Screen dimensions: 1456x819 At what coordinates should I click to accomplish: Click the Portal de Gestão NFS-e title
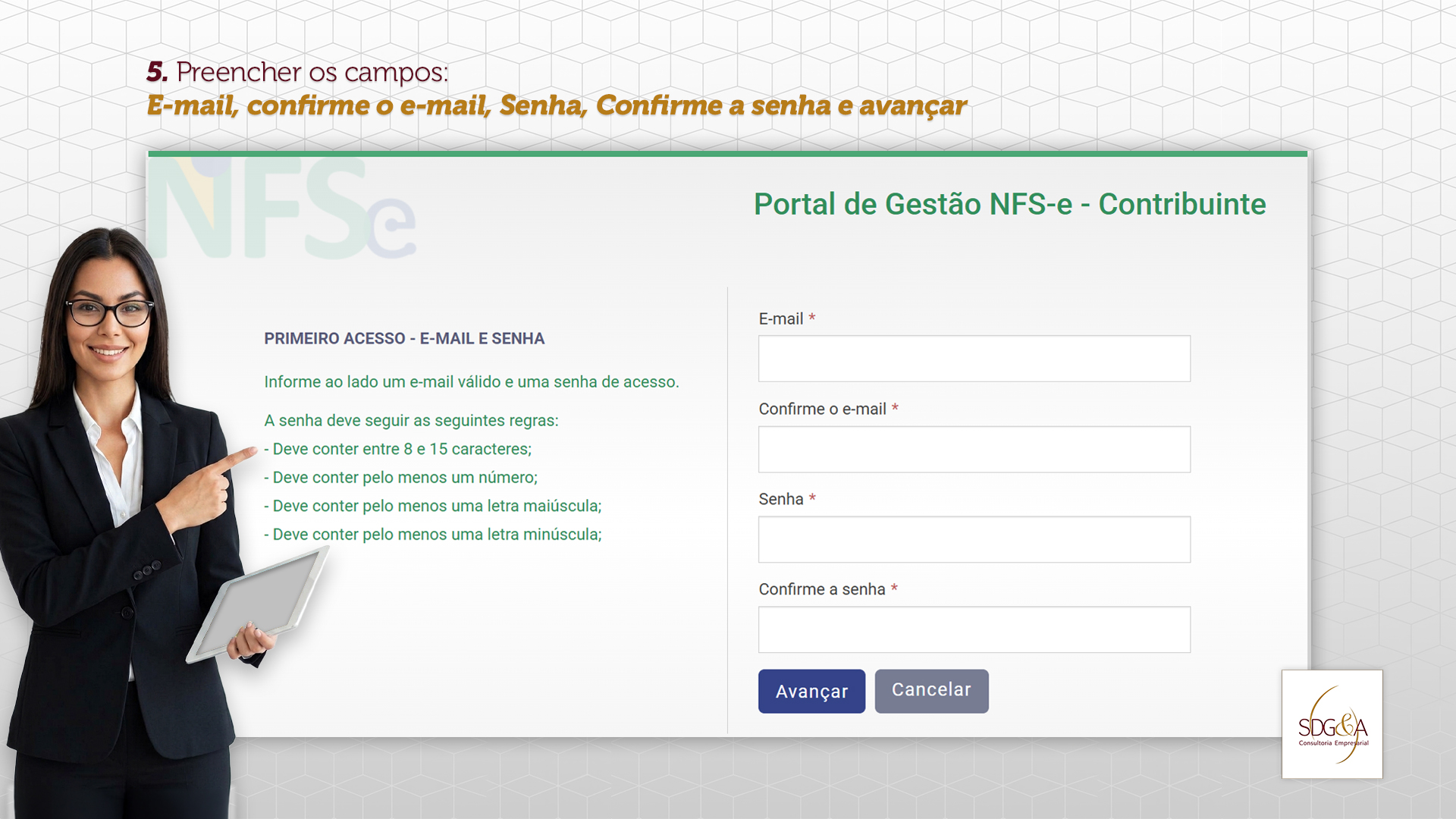pyautogui.click(x=1009, y=204)
